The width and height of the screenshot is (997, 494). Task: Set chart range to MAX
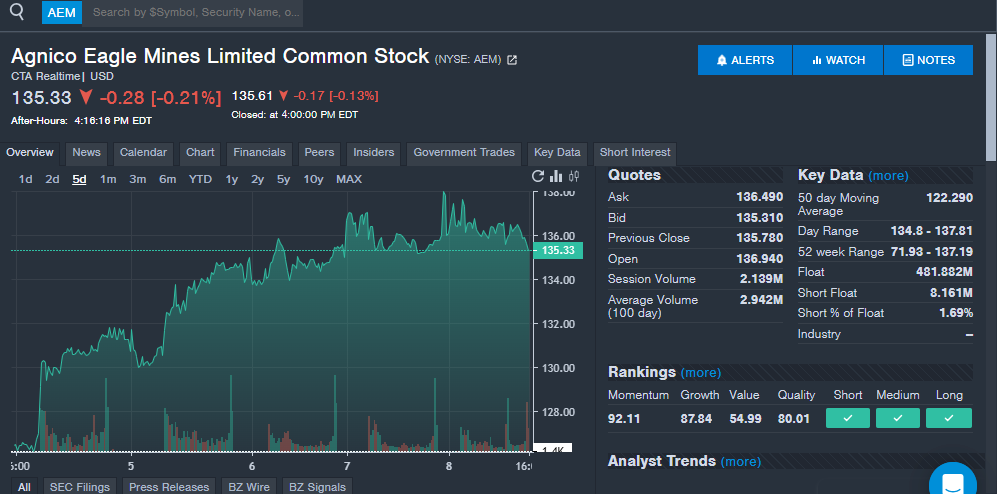point(349,179)
